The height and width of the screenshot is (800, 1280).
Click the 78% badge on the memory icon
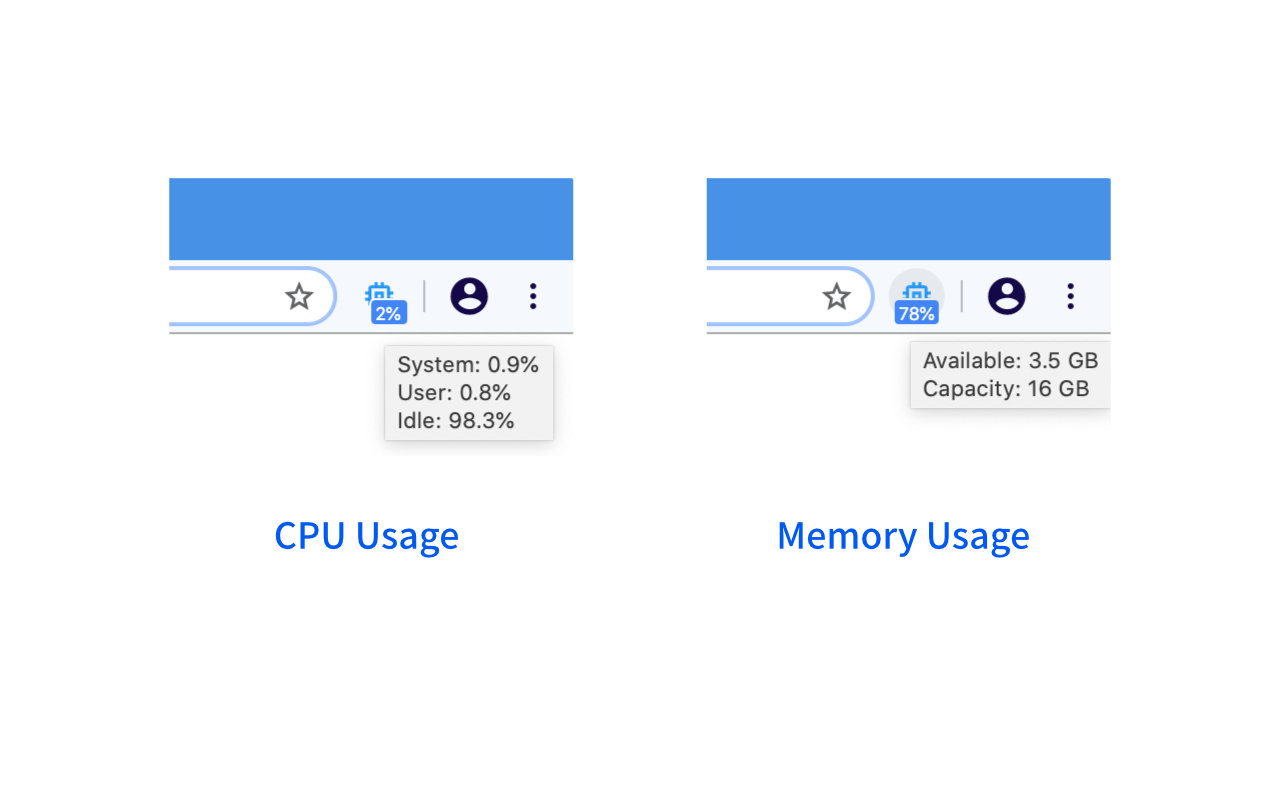(916, 312)
